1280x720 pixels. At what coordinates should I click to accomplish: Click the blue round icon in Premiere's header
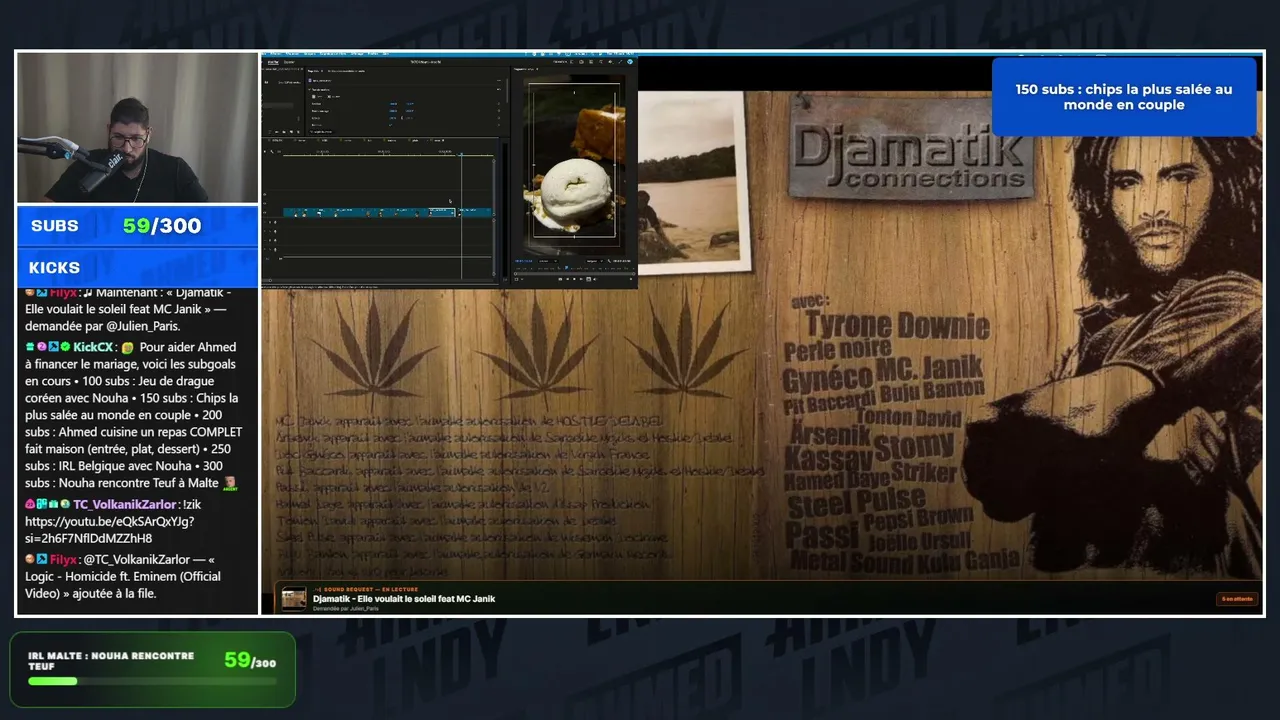pos(630,62)
